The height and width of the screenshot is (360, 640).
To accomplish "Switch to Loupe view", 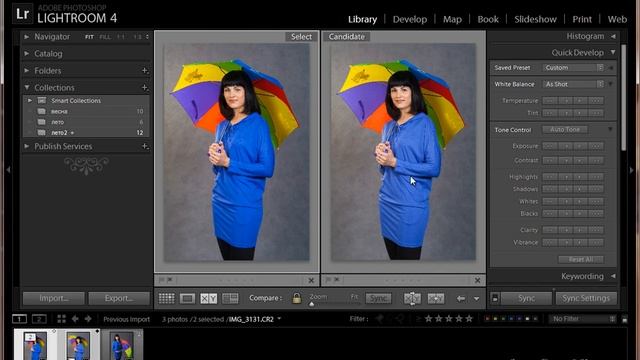I will click(x=187, y=298).
